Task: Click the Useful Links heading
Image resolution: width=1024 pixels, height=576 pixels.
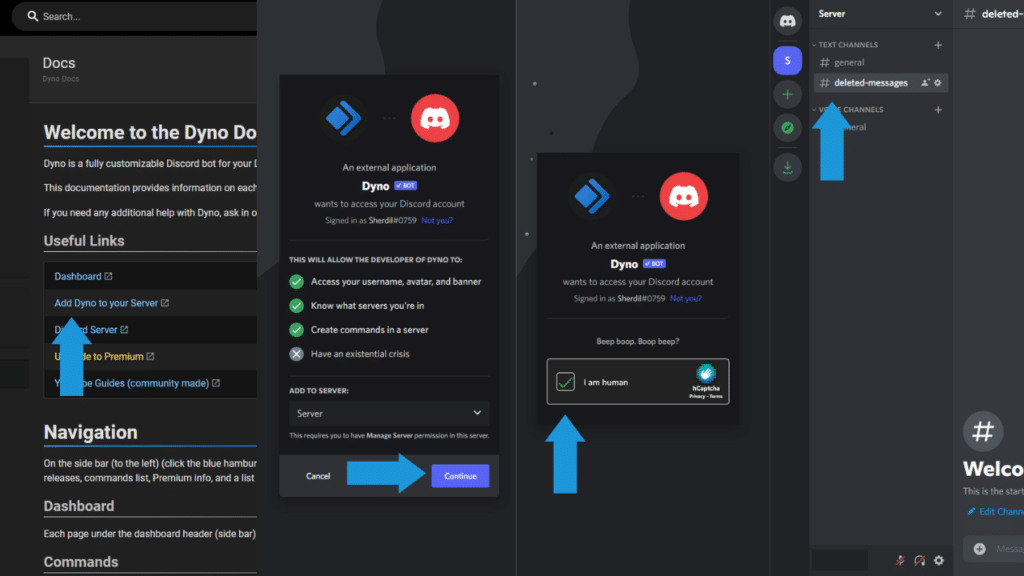Action: 84,241
